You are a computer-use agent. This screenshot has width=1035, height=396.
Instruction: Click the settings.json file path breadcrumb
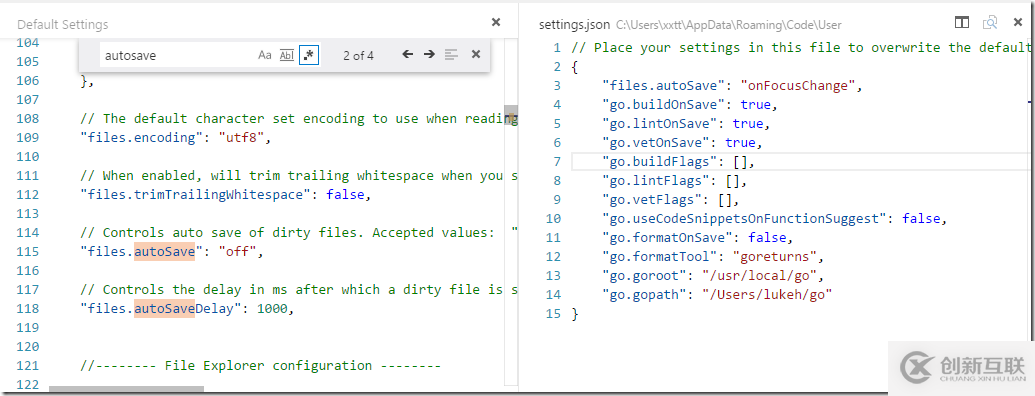pyautogui.click(x=729, y=25)
